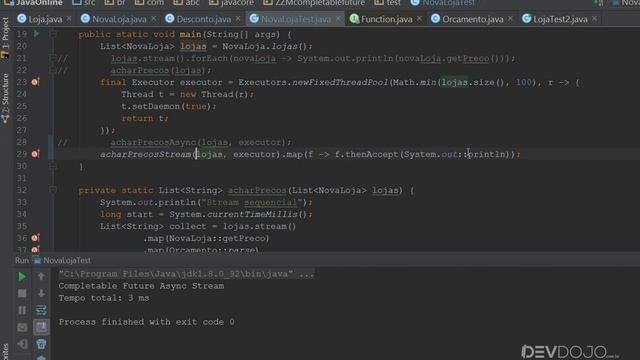640x360 pixels.
Task: Close the Desconto.java tab
Action: [238, 18]
